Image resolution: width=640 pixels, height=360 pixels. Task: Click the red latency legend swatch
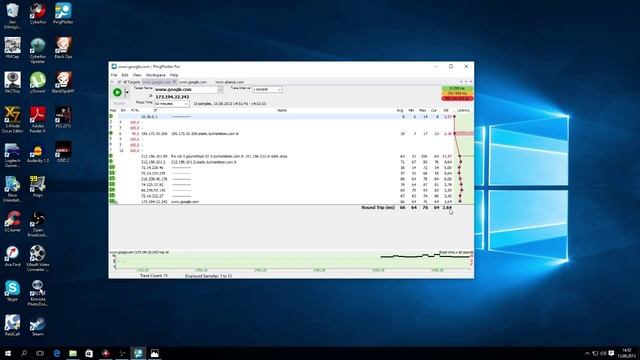[x=457, y=98]
